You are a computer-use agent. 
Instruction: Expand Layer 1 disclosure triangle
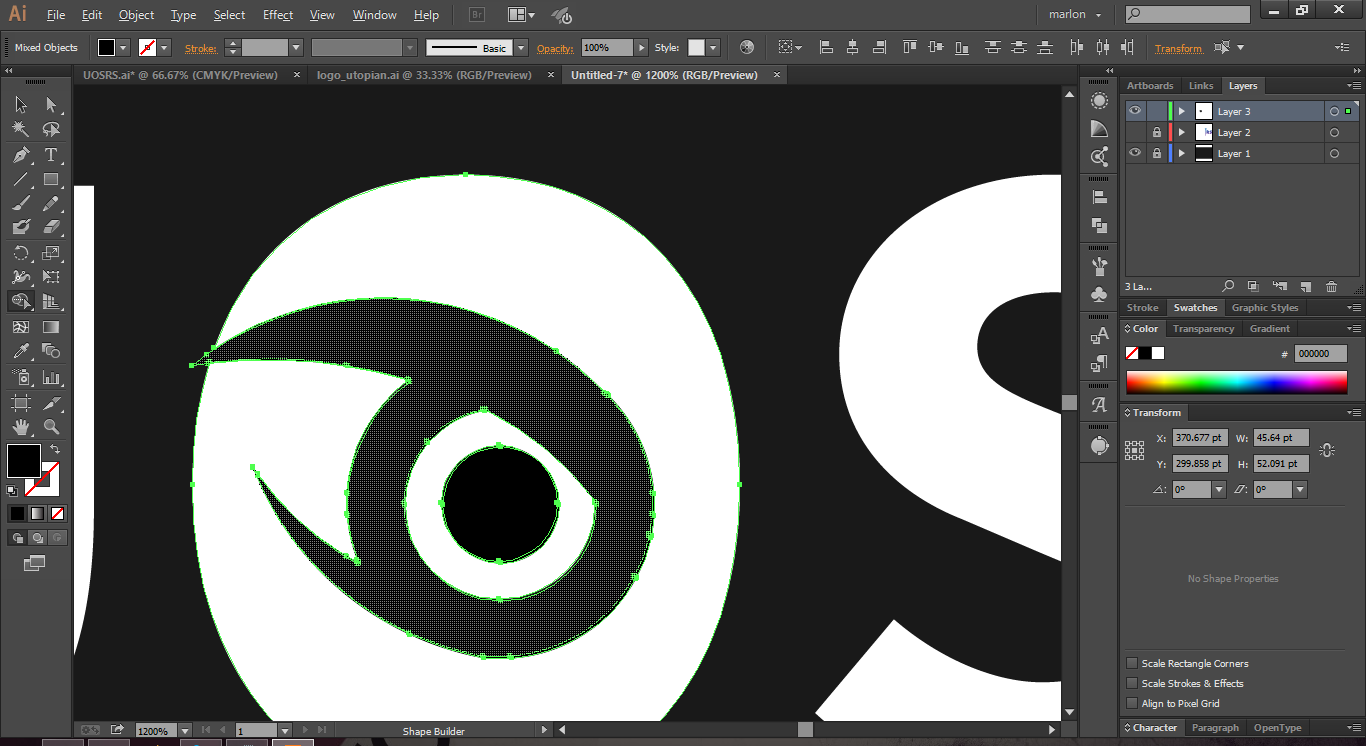tap(1181, 154)
